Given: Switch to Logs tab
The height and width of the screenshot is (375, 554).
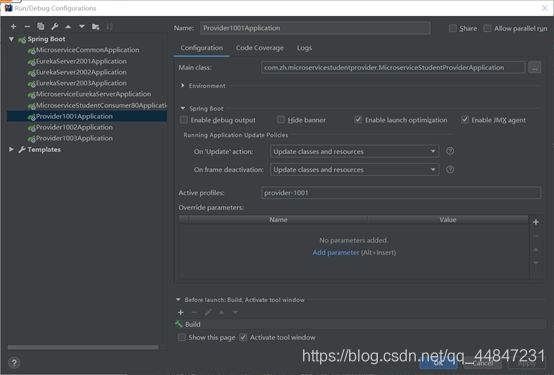Looking at the screenshot, I should tap(304, 48).
